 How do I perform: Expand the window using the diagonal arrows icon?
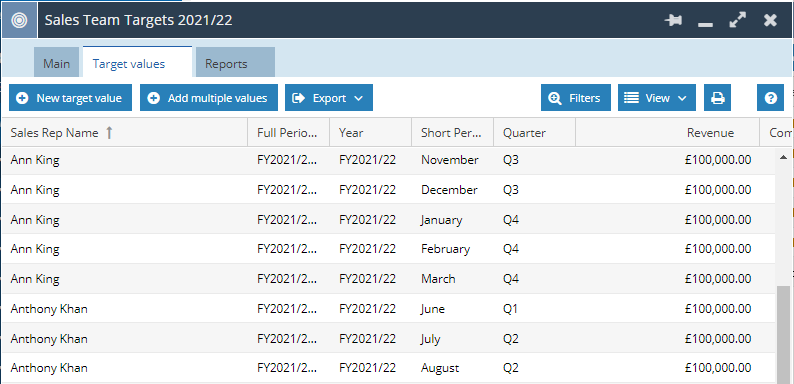(737, 20)
